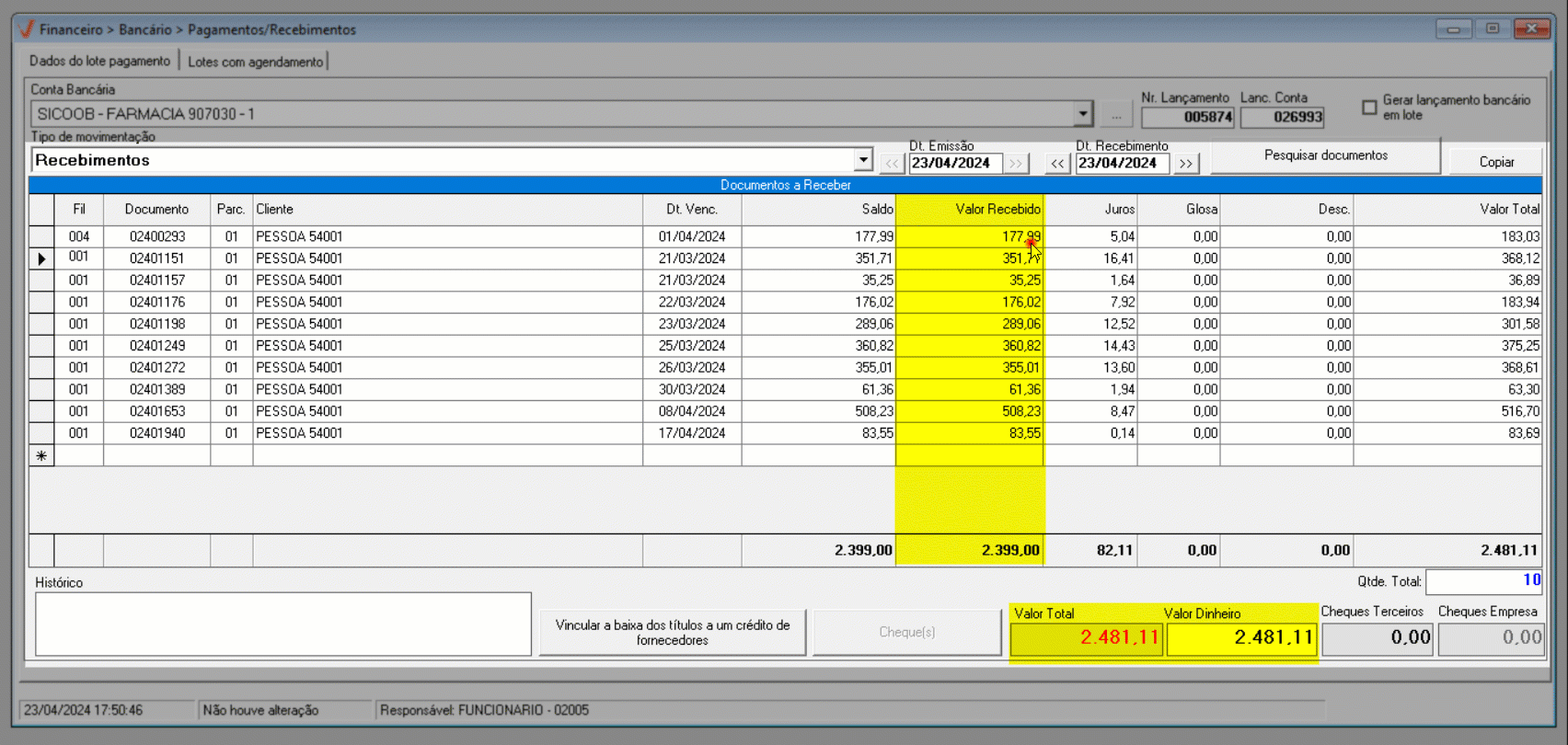This screenshot has width=1568, height=745.
Task: Enable Gerar lançamento bancário em lote
Action: [1369, 108]
